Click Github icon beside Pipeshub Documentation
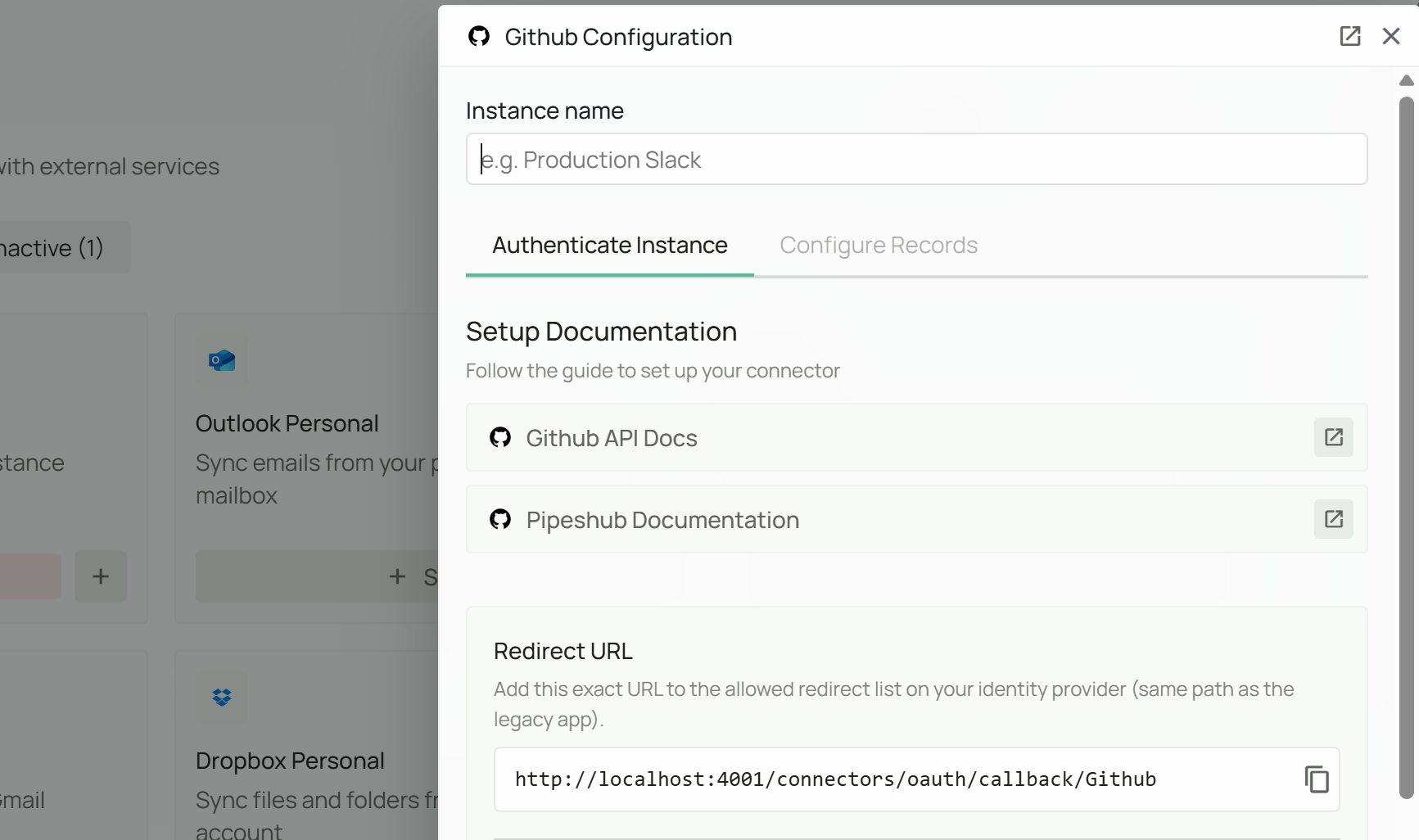1419x840 pixels. click(x=499, y=519)
